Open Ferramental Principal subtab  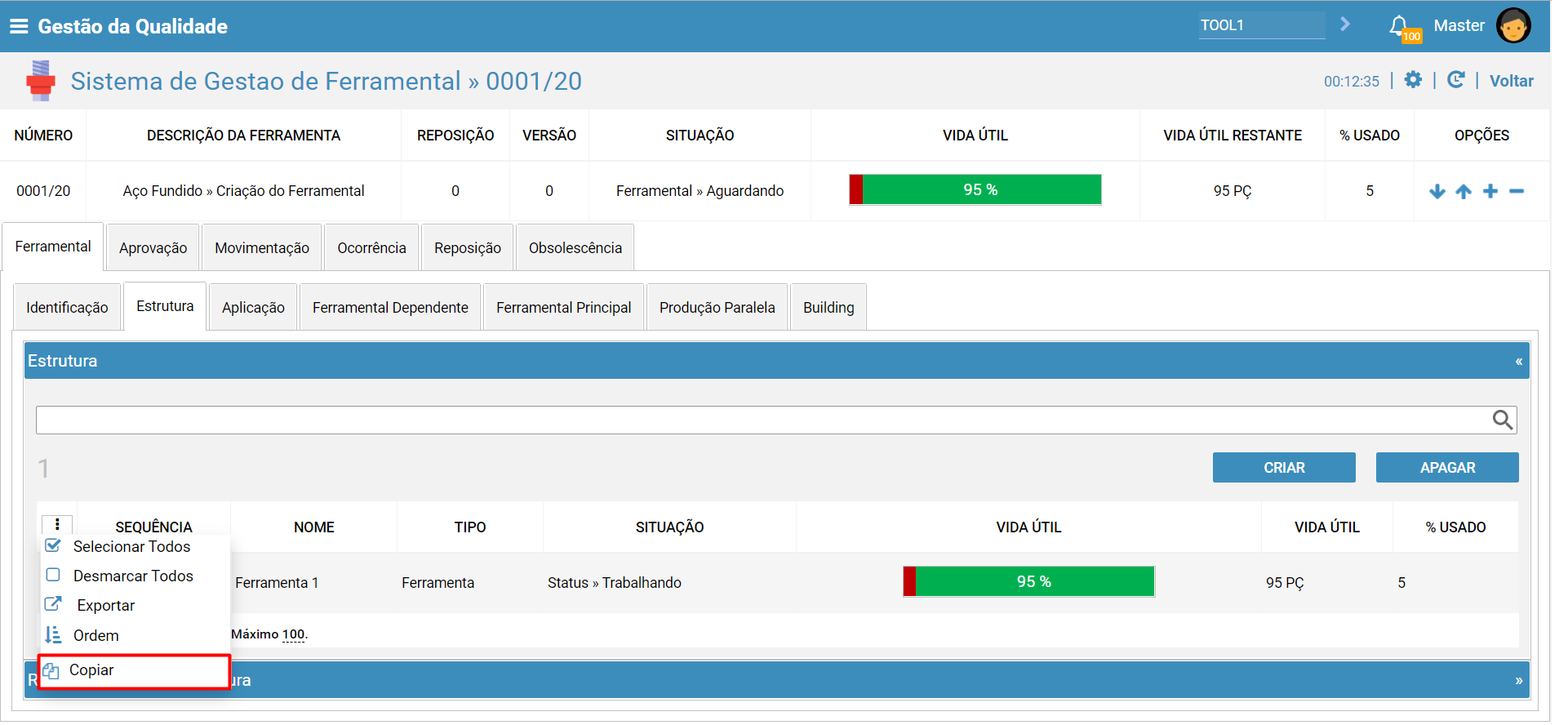(x=564, y=307)
